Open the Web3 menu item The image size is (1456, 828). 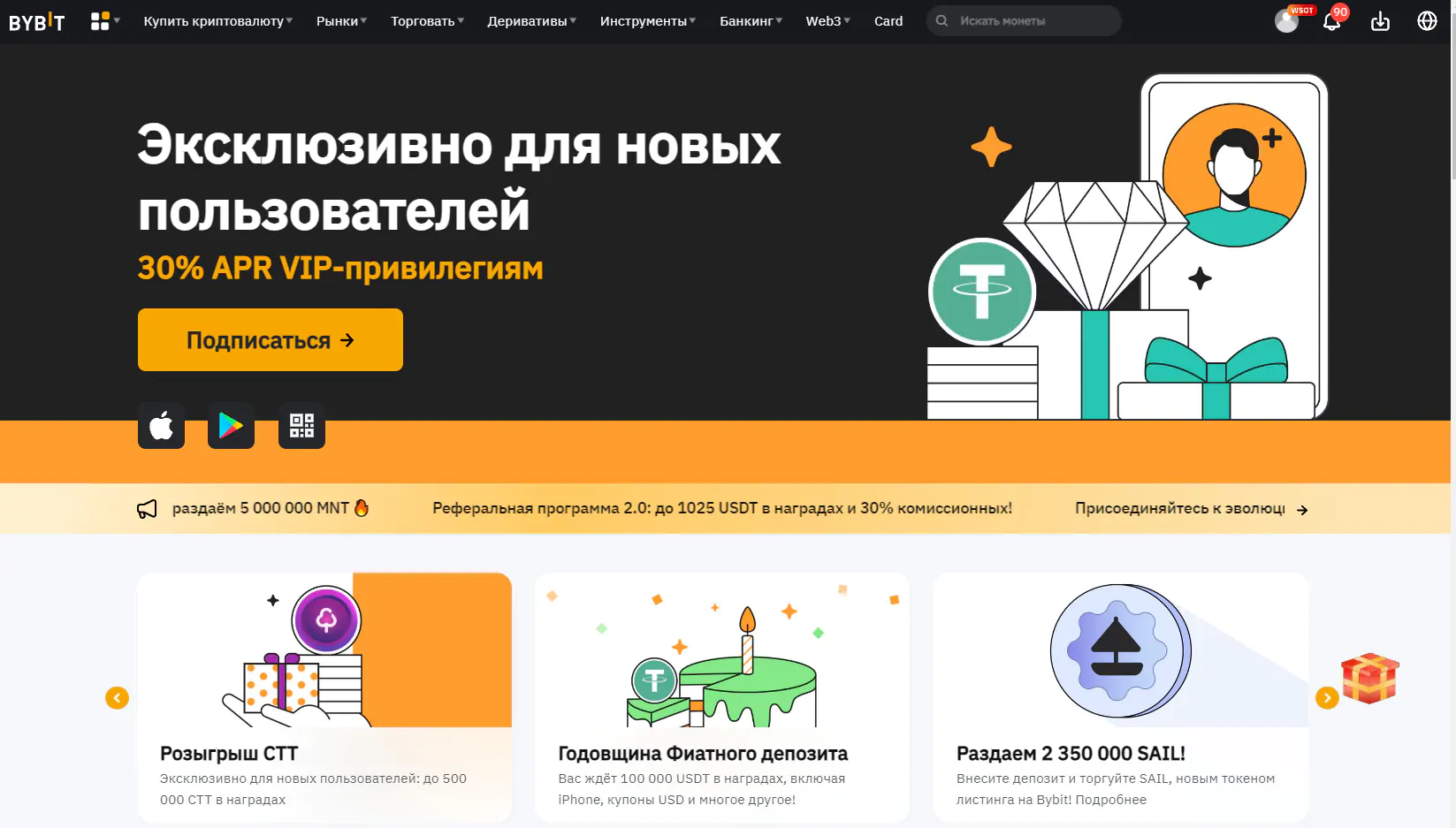coord(827,21)
